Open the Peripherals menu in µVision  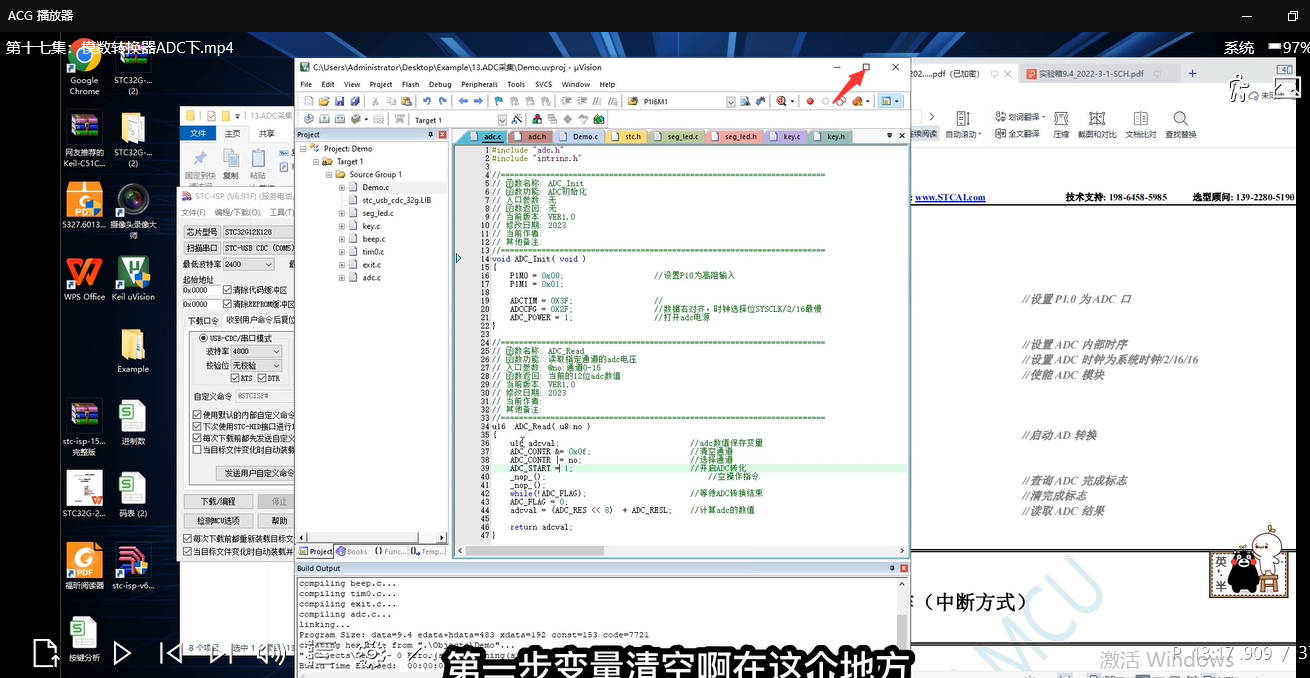point(479,84)
